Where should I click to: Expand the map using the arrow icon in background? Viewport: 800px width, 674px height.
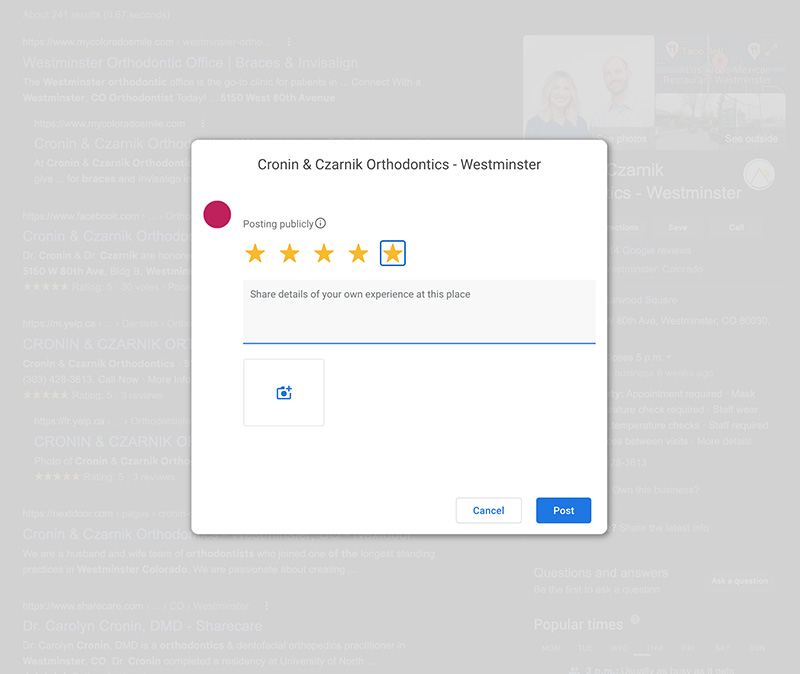tap(771, 49)
